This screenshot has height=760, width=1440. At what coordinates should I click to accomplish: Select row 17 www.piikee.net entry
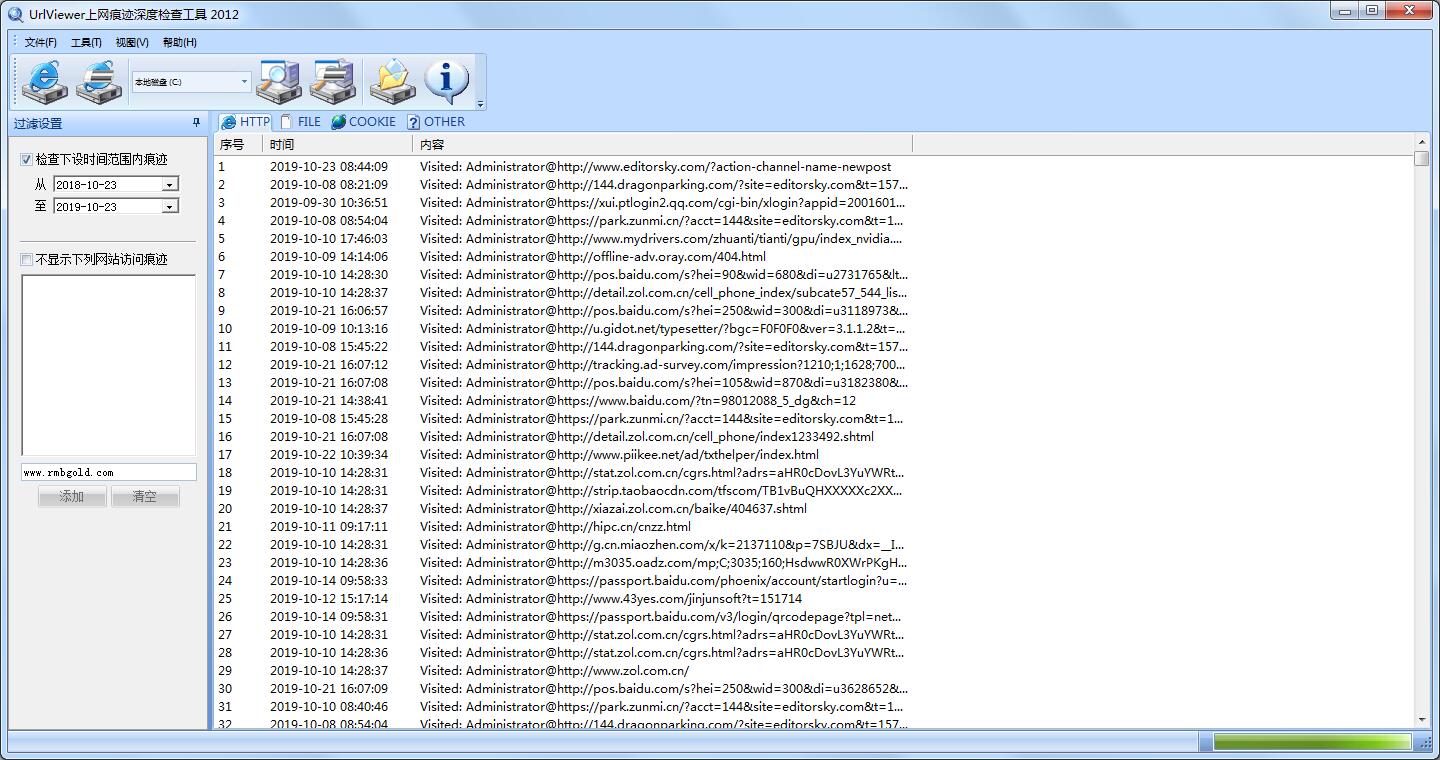pyautogui.click(x=562, y=455)
